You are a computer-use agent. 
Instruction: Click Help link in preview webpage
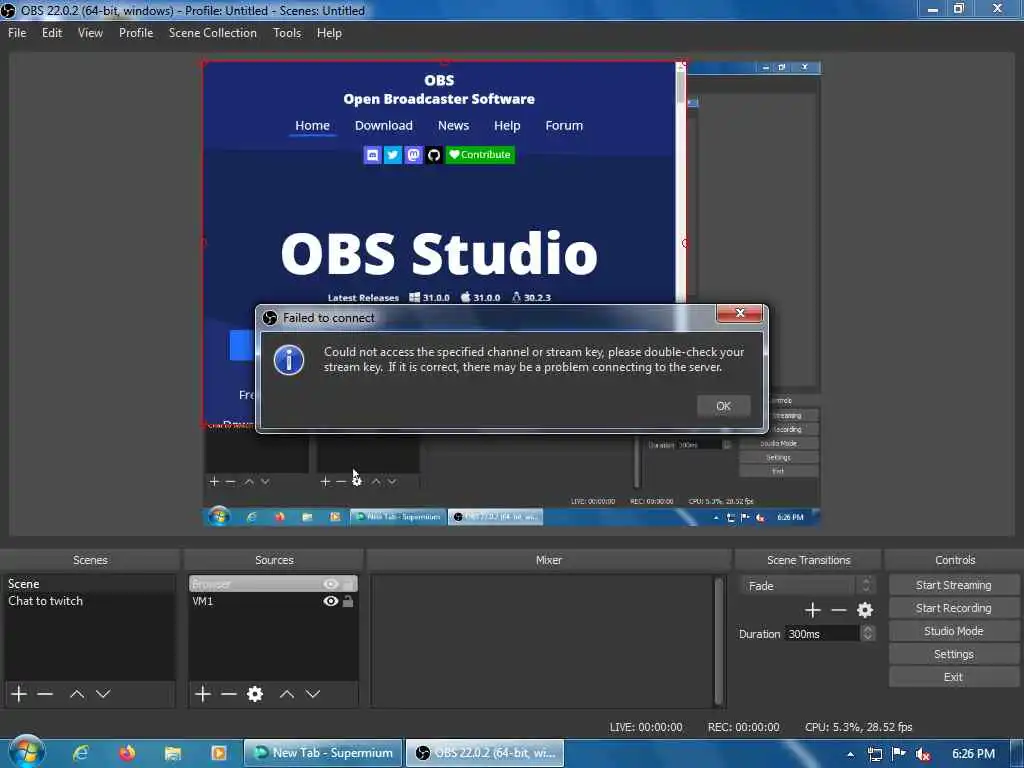click(507, 125)
